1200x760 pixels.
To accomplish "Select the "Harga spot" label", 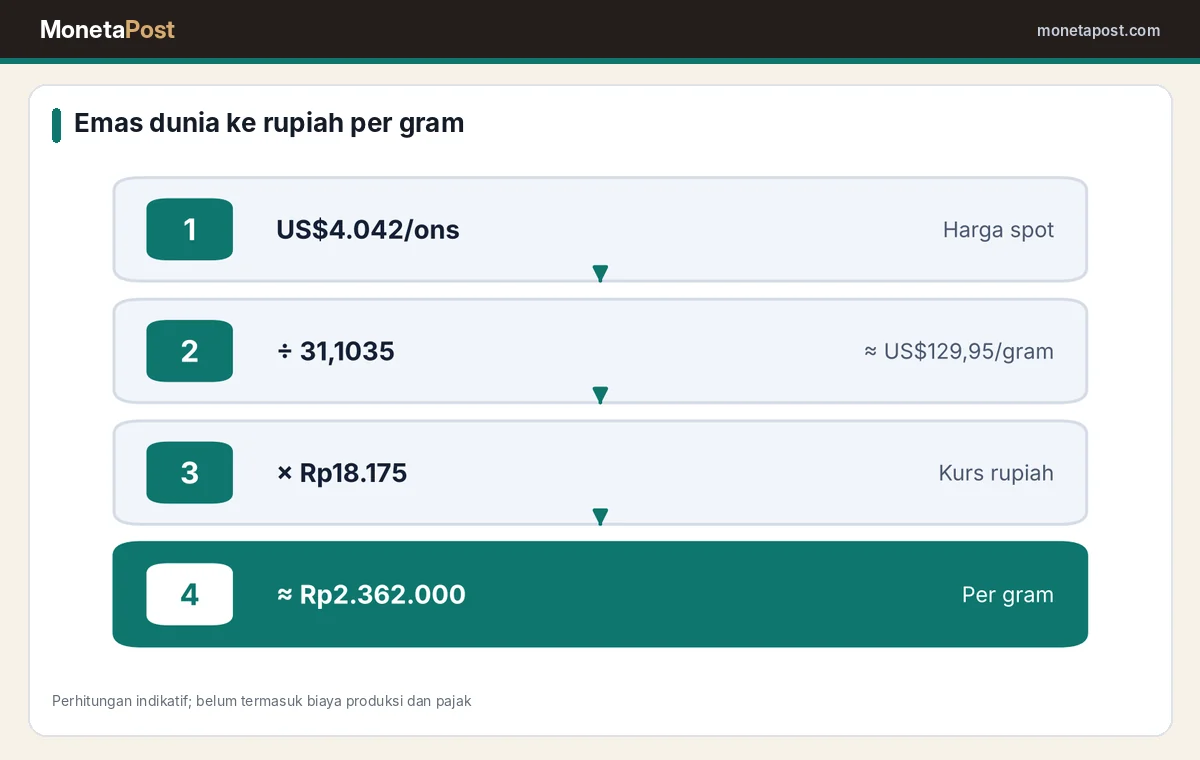I will [x=998, y=230].
